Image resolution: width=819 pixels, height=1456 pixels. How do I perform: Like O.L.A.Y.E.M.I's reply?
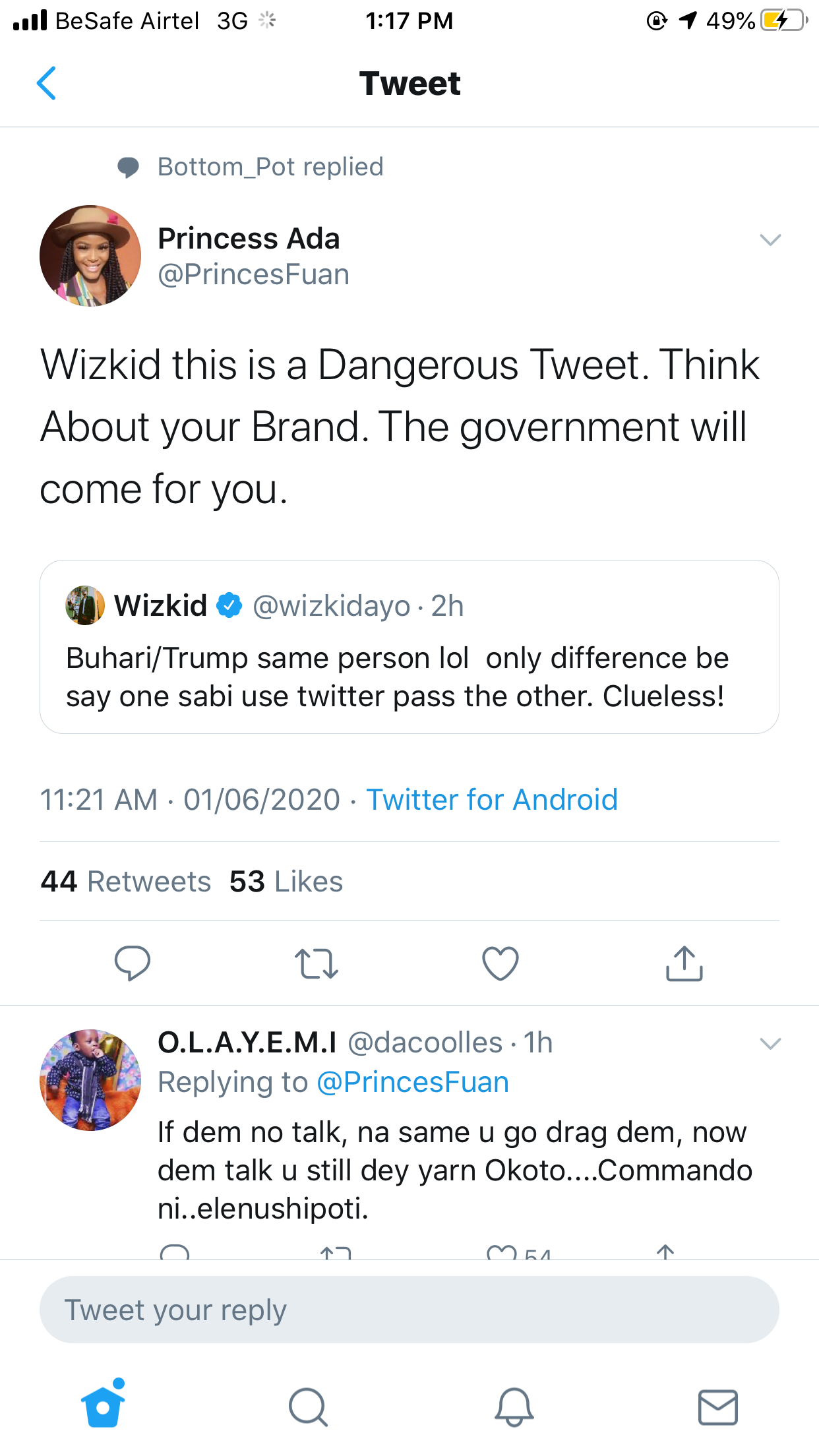[501, 1252]
